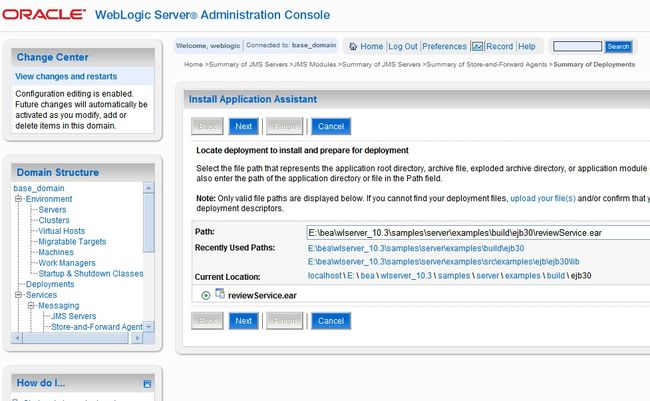Click Log Out in toolbar
This screenshot has height=401, width=650.
point(403,46)
